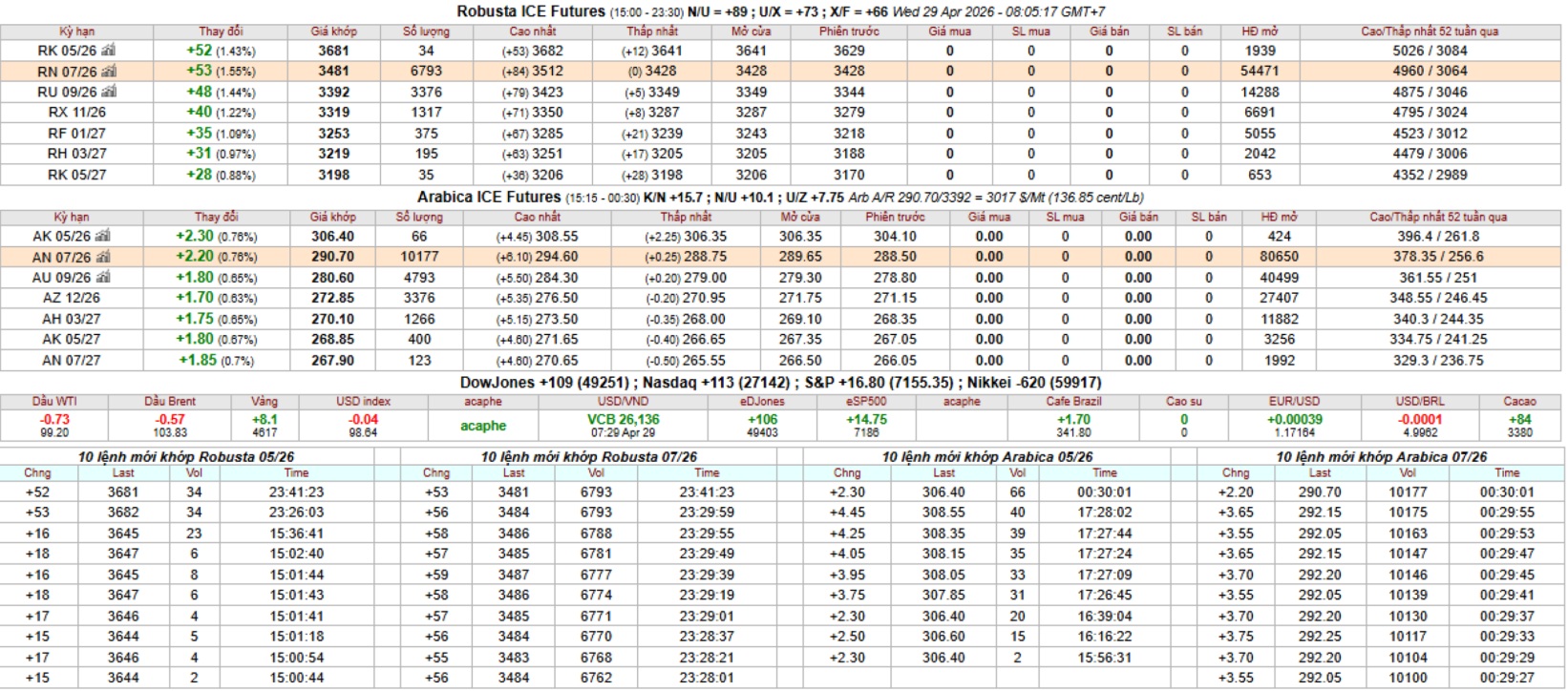Click the Dầu Brent price cell

tap(170, 425)
